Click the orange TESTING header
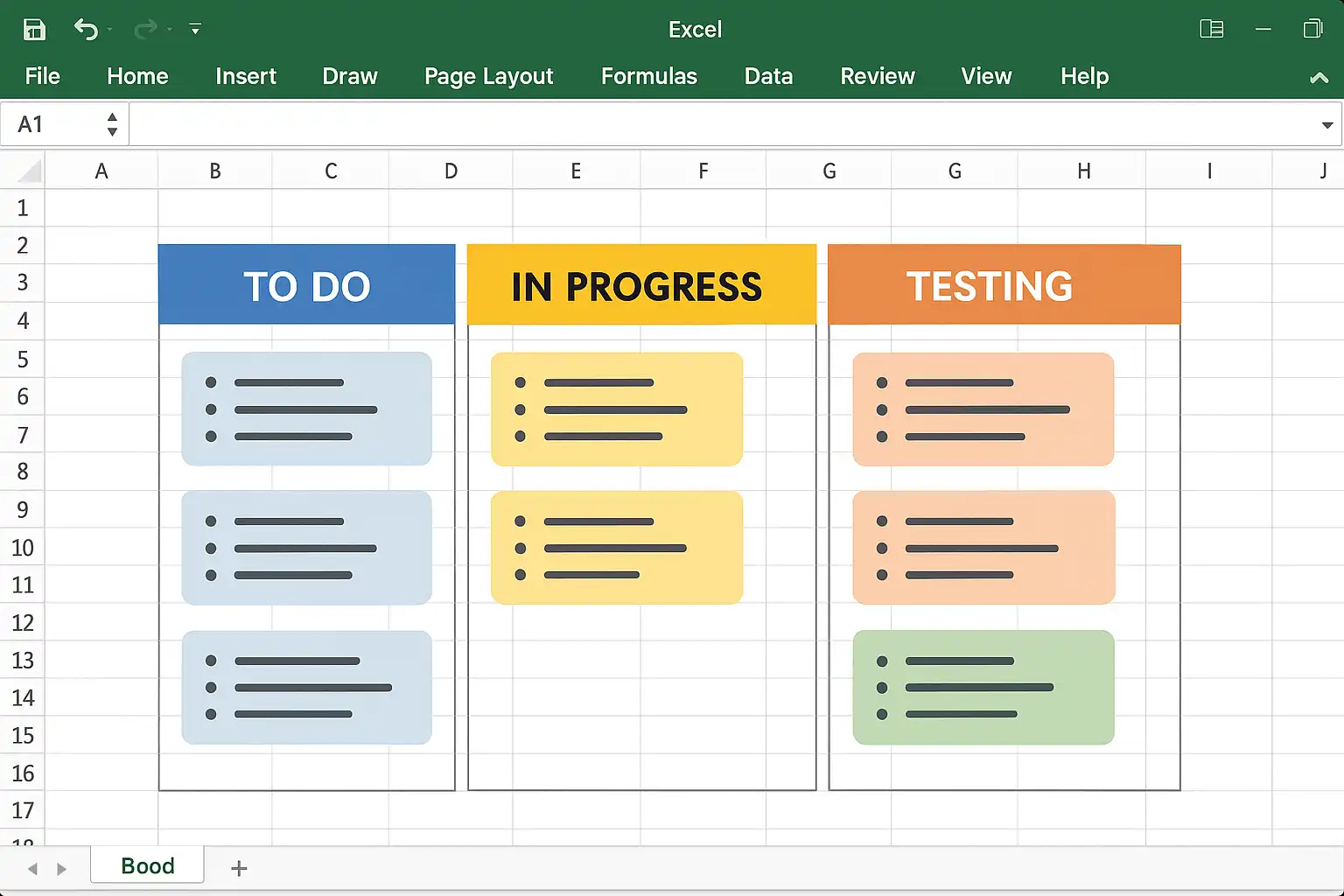Image resolution: width=1344 pixels, height=896 pixels. [1004, 285]
